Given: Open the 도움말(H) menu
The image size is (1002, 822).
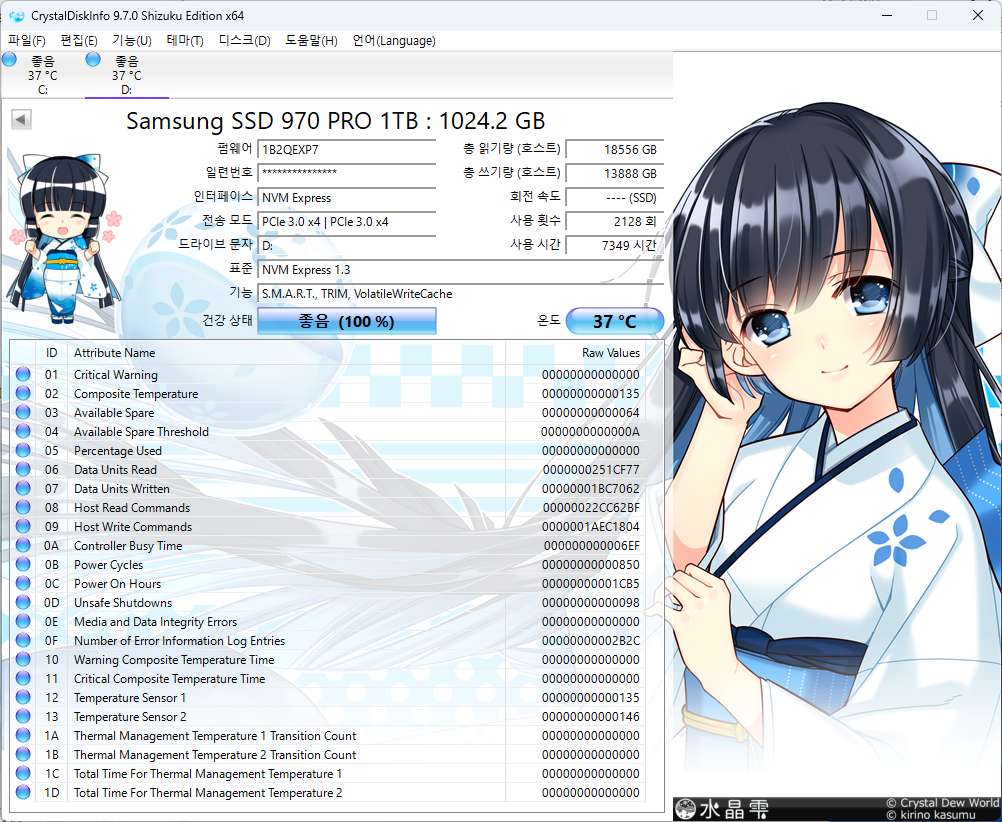Looking at the screenshot, I should [311, 40].
